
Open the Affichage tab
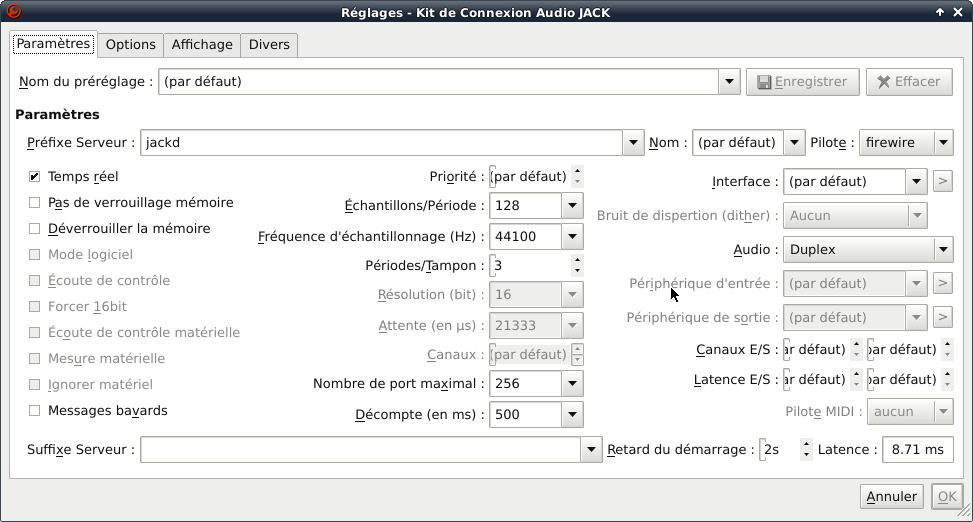202,45
